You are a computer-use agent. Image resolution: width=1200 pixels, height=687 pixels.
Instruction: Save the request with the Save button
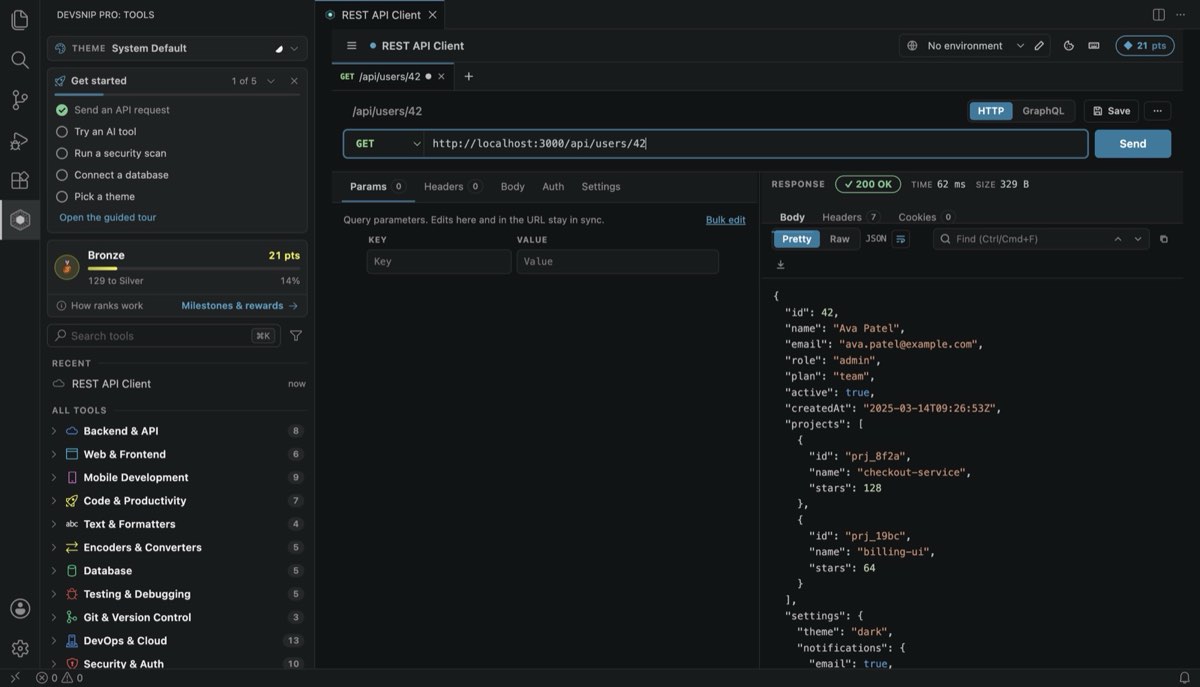(x=1111, y=111)
